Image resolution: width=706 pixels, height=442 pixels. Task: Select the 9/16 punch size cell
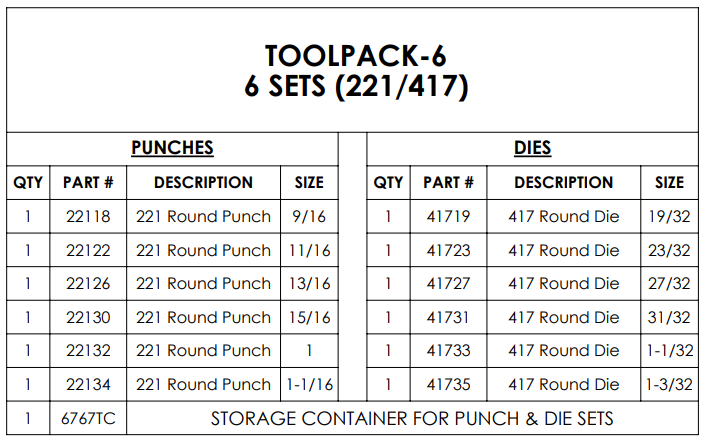[309, 216]
